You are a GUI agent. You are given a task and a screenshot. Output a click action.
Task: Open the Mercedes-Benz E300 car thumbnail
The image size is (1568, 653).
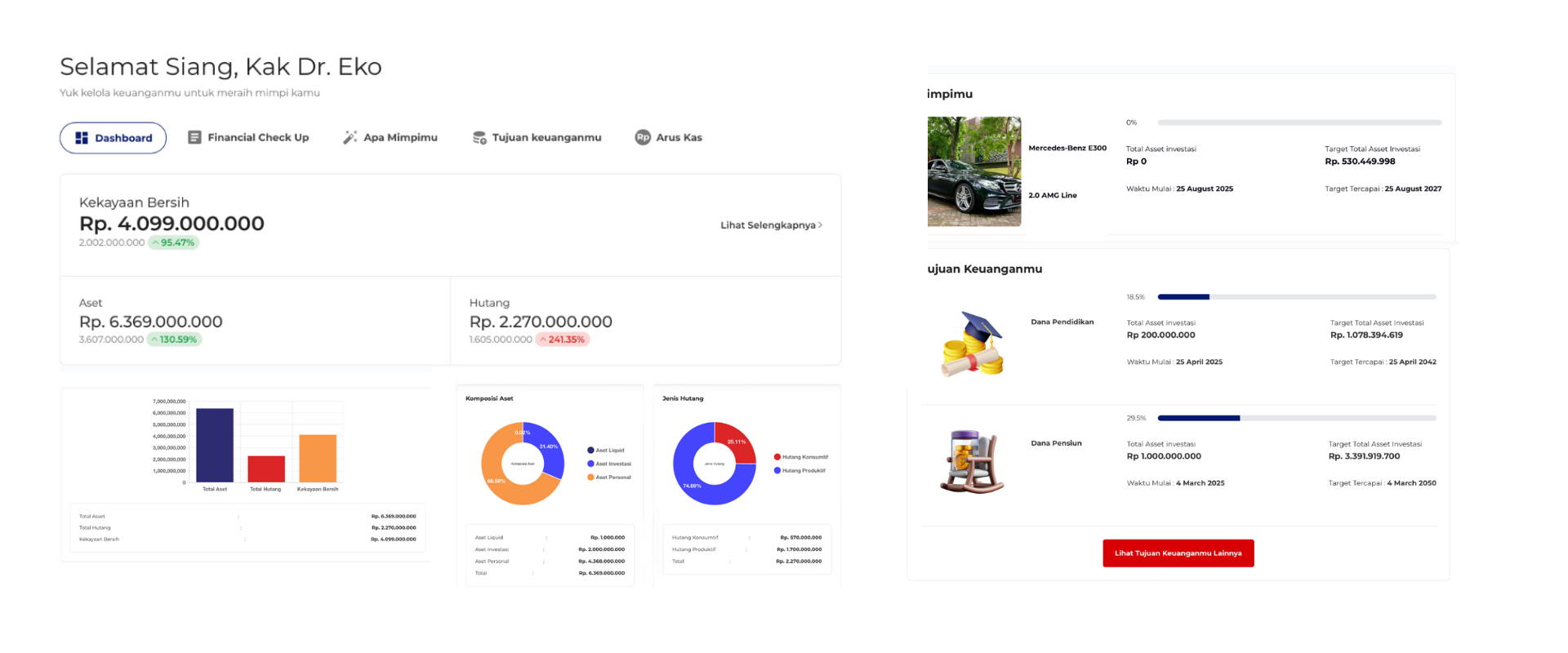pos(973,171)
